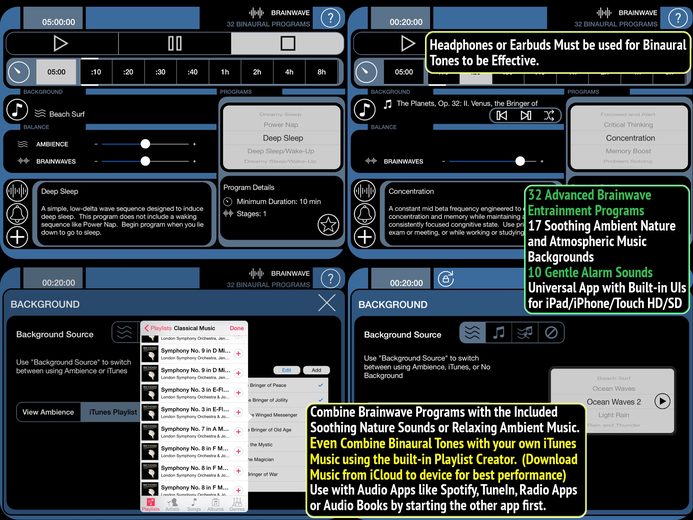
Task: Open background settings via the note icon beside The Planets
Action: [365, 110]
